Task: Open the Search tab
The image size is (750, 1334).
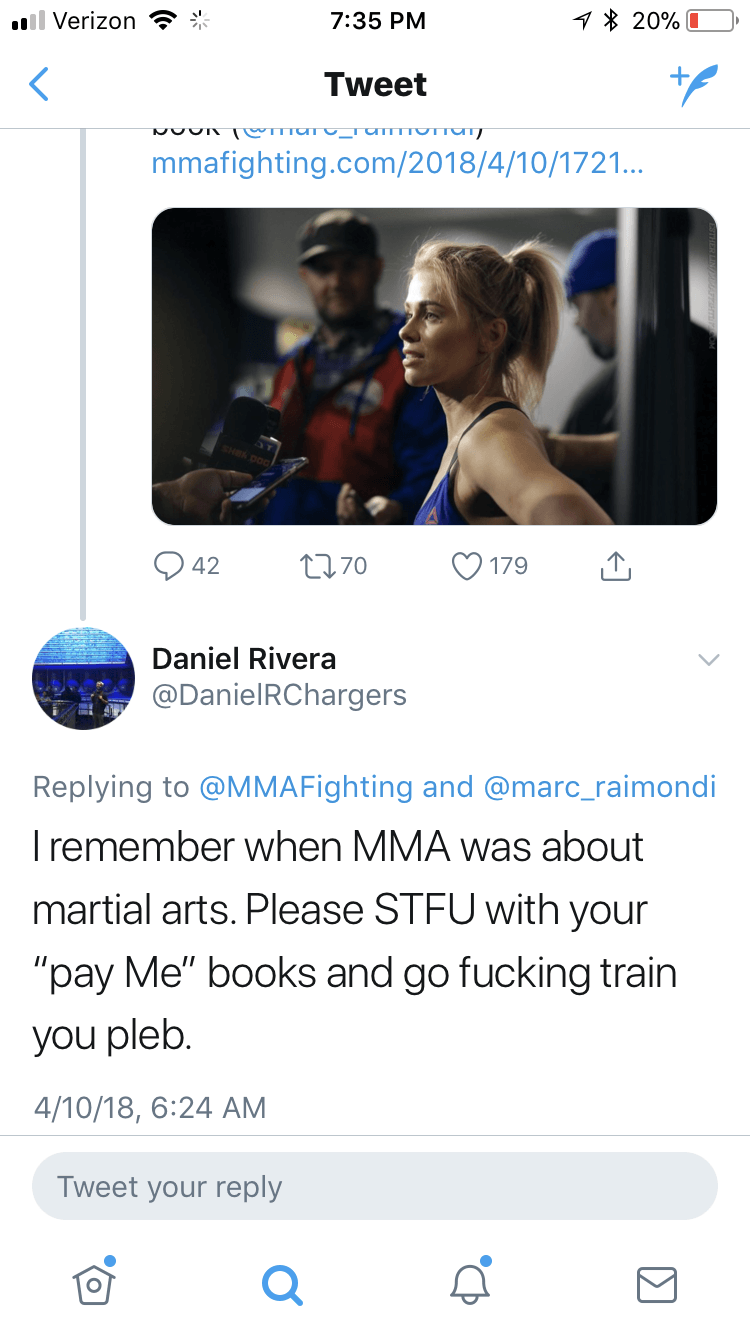Action: tap(281, 1283)
